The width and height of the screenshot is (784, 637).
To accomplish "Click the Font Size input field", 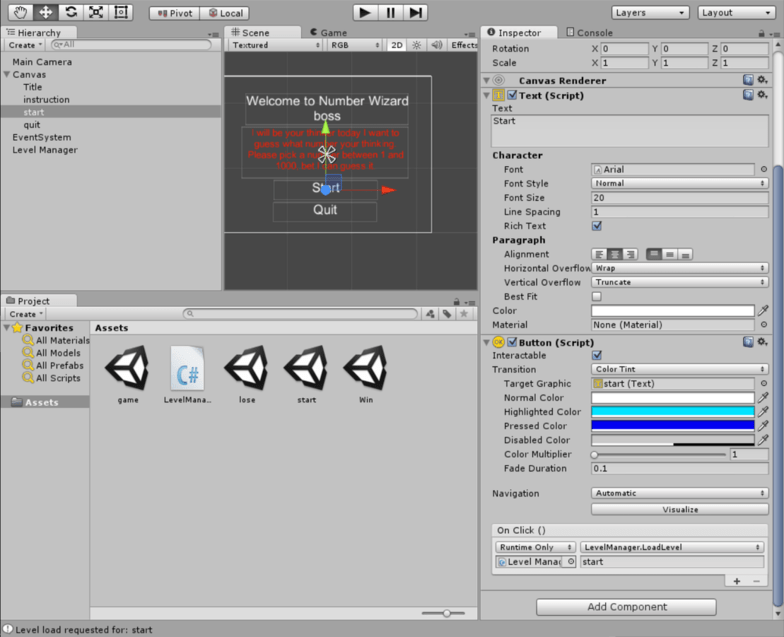I will [x=679, y=198].
